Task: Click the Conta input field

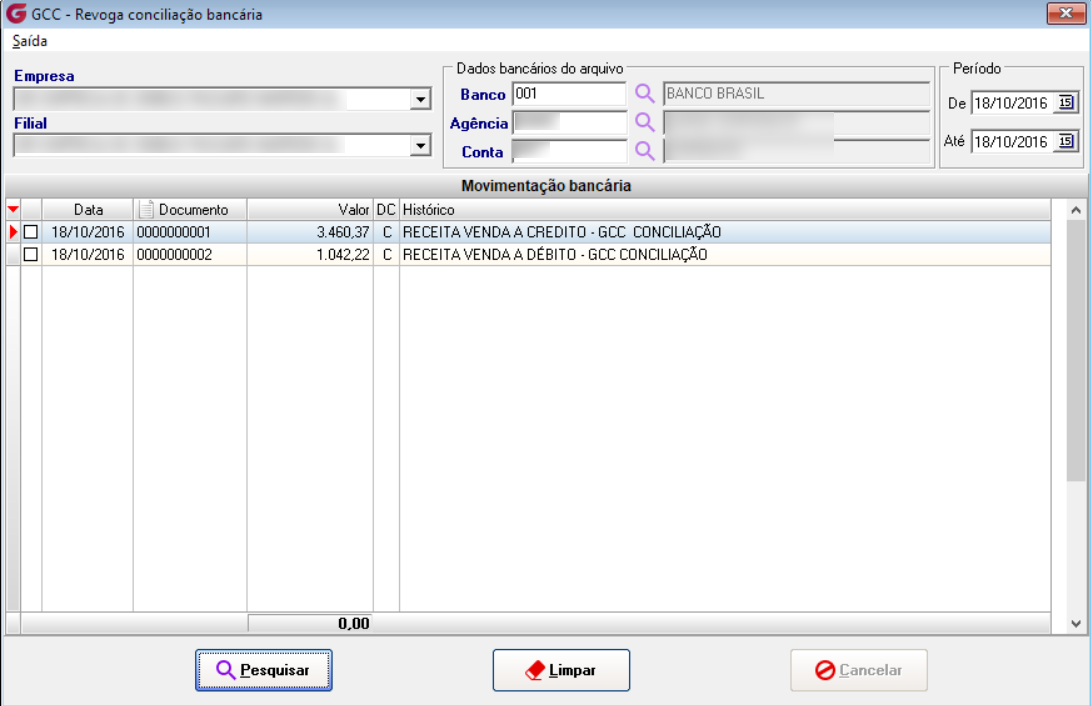Action: pyautogui.click(x=569, y=151)
